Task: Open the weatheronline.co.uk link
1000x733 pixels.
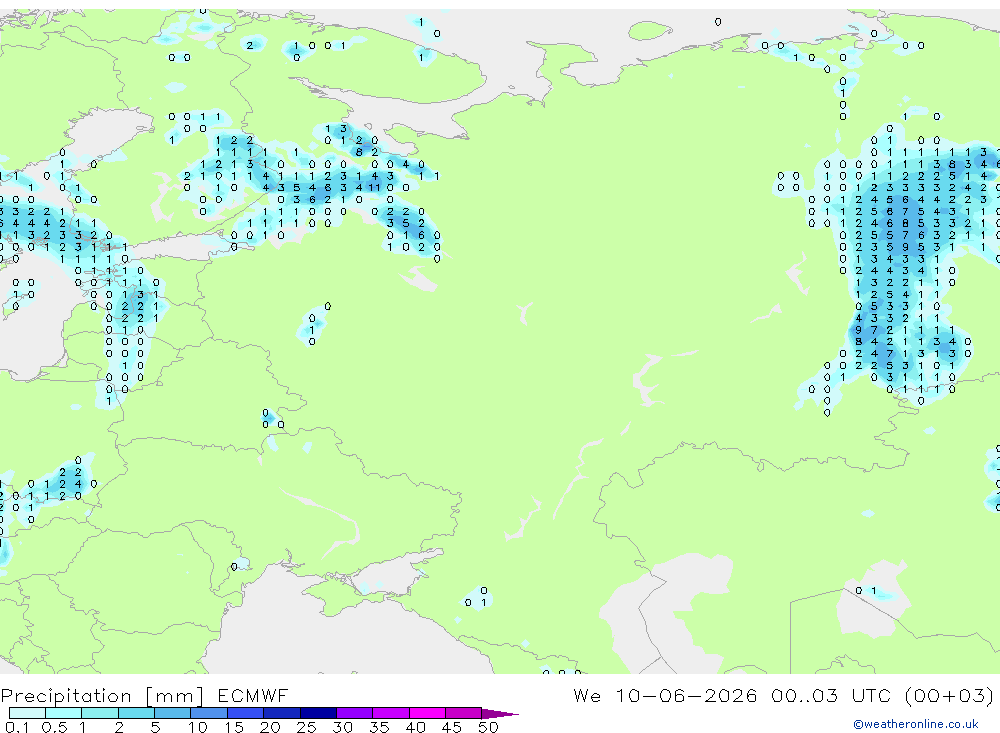Action: (916, 724)
